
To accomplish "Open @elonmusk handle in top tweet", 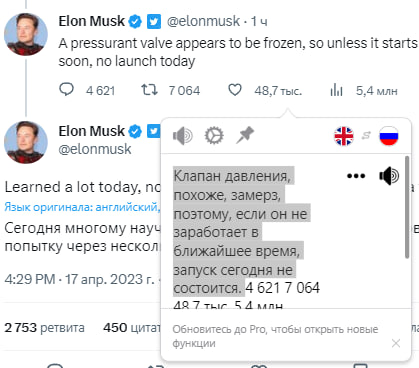I will (x=203, y=21).
